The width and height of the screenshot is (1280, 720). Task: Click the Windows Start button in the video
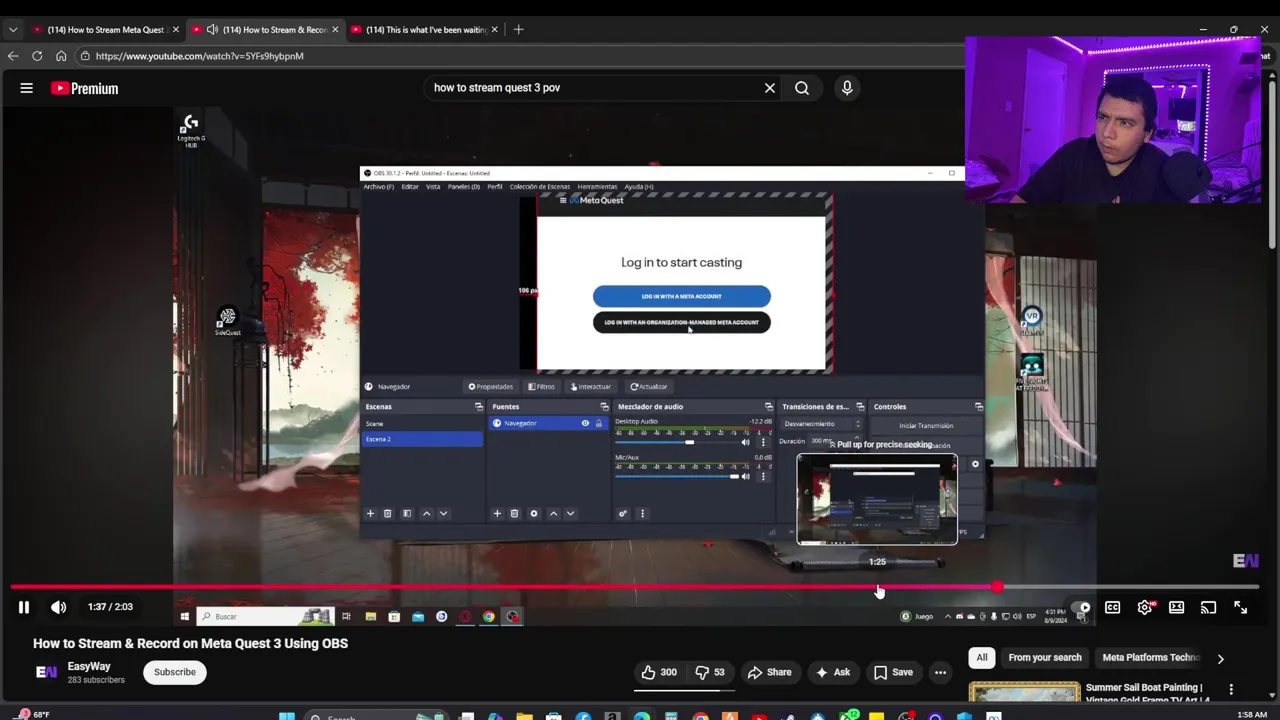coord(184,616)
